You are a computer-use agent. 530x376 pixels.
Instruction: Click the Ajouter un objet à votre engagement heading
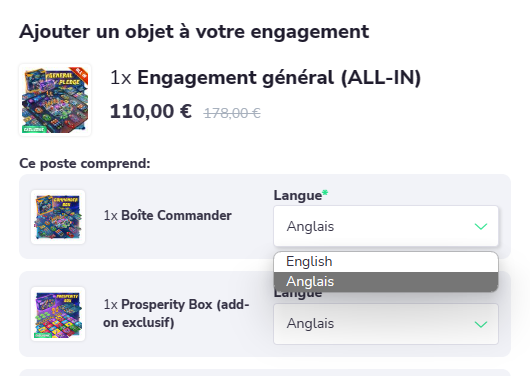click(x=194, y=32)
